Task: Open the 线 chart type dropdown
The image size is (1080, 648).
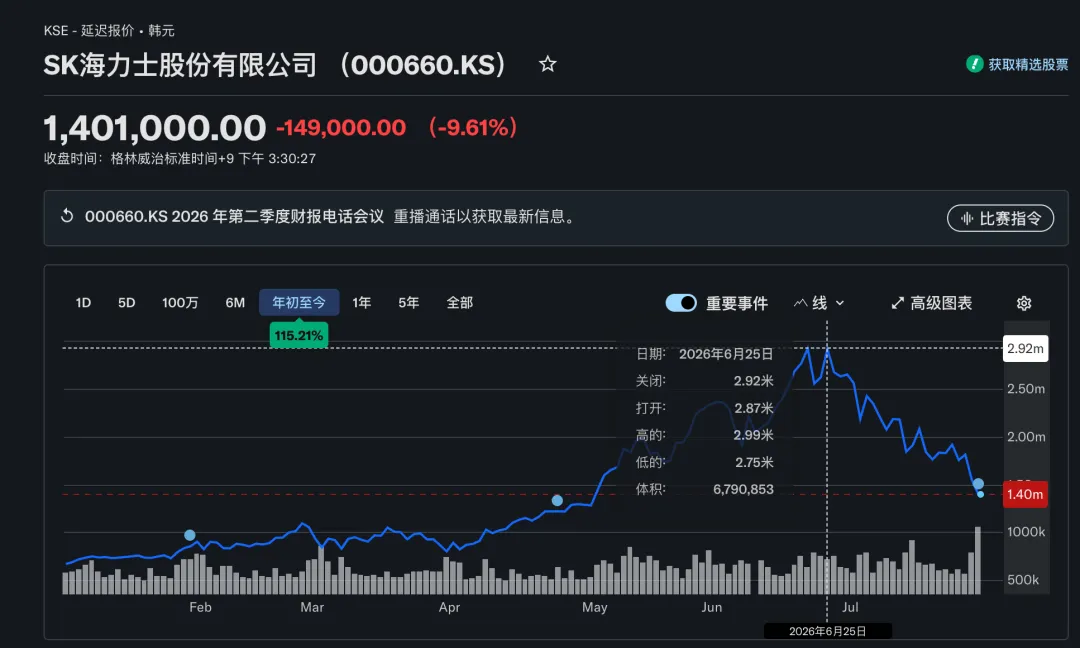Action: coord(818,303)
